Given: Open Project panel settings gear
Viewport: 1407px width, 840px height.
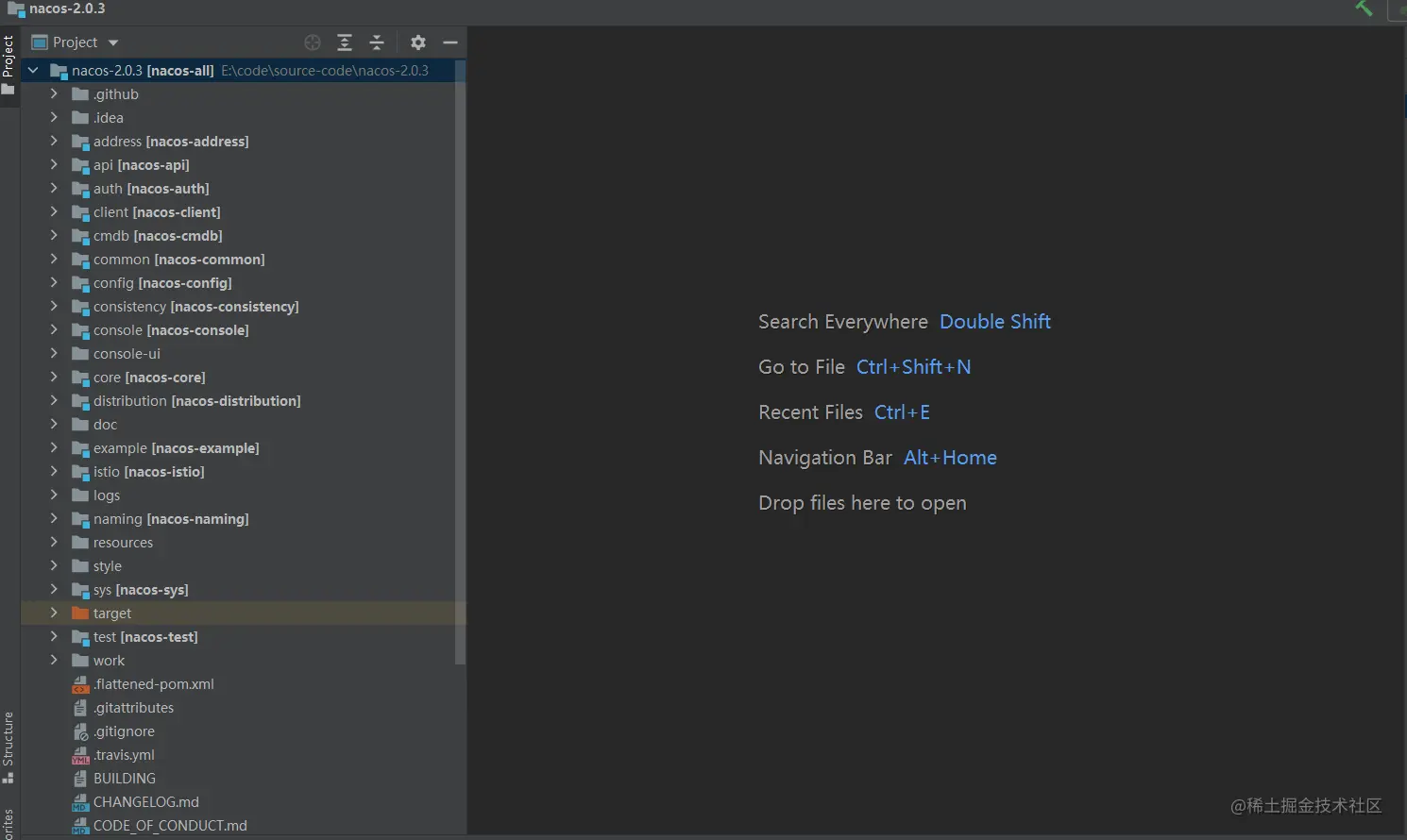Looking at the screenshot, I should (x=418, y=42).
